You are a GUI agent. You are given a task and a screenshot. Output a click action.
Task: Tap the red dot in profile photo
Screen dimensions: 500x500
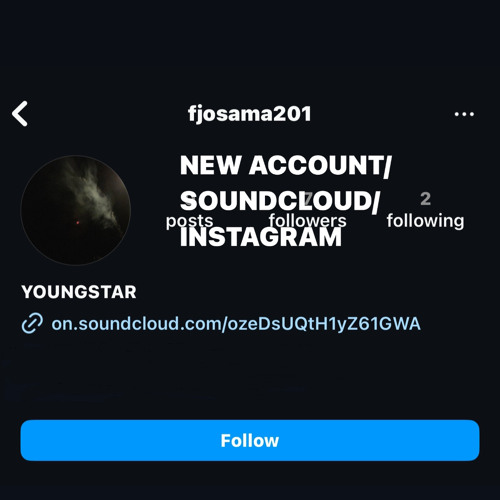tap(78, 222)
